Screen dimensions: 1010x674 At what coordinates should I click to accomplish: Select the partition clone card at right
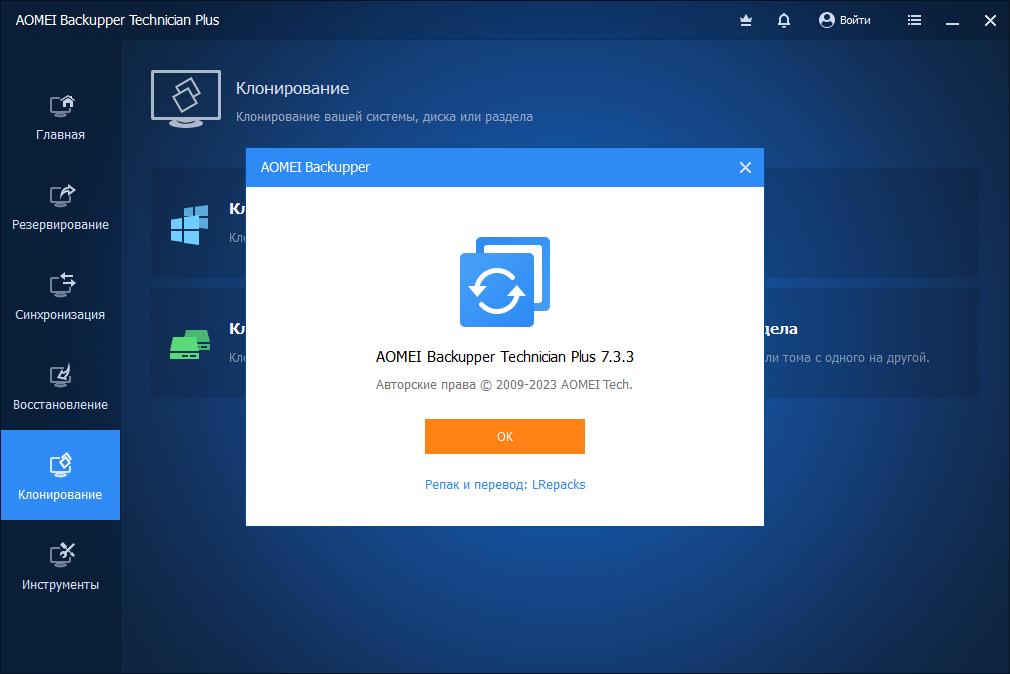[x=870, y=343]
